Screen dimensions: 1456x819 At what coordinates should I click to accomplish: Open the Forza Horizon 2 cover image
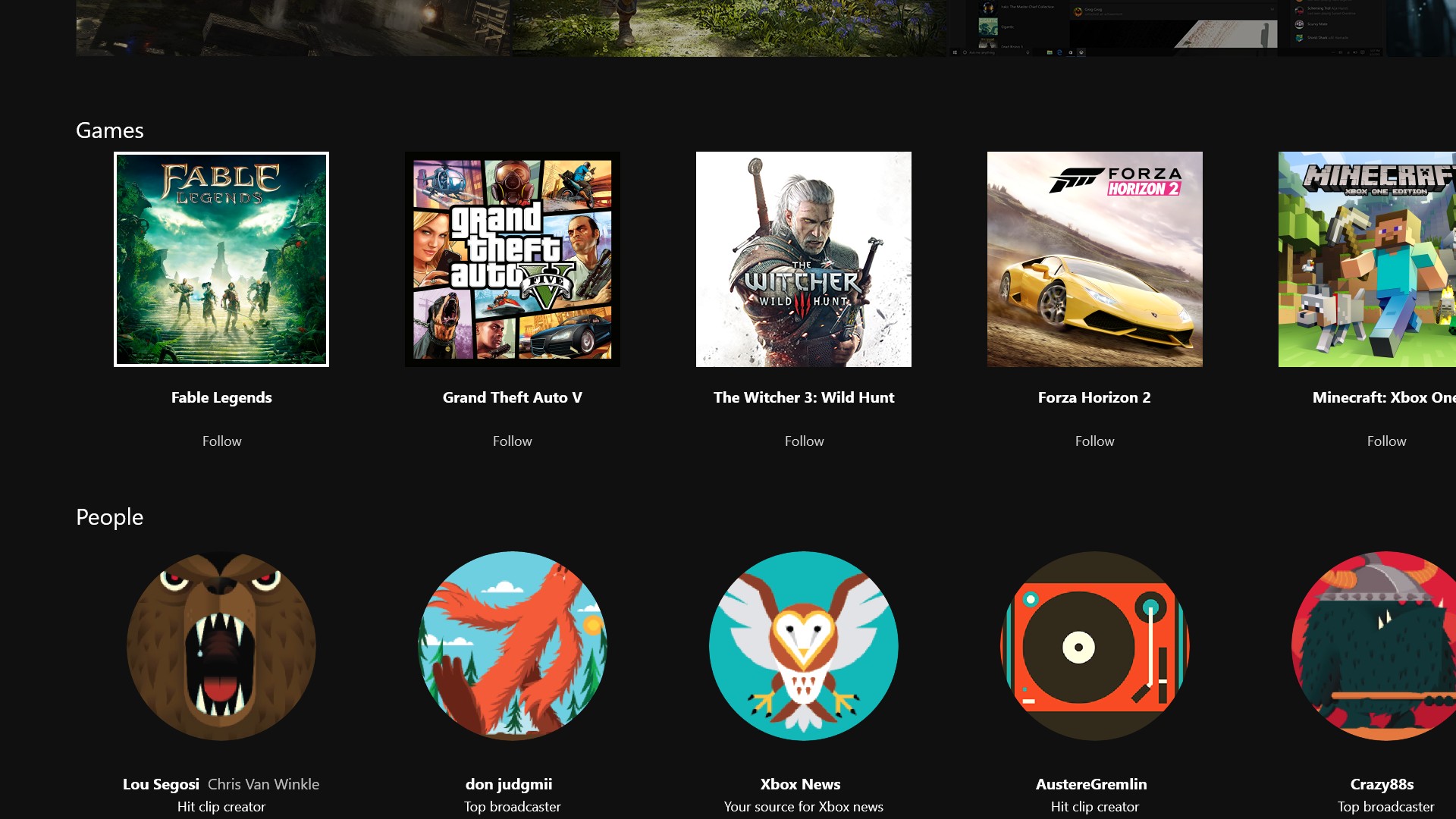[1095, 259]
